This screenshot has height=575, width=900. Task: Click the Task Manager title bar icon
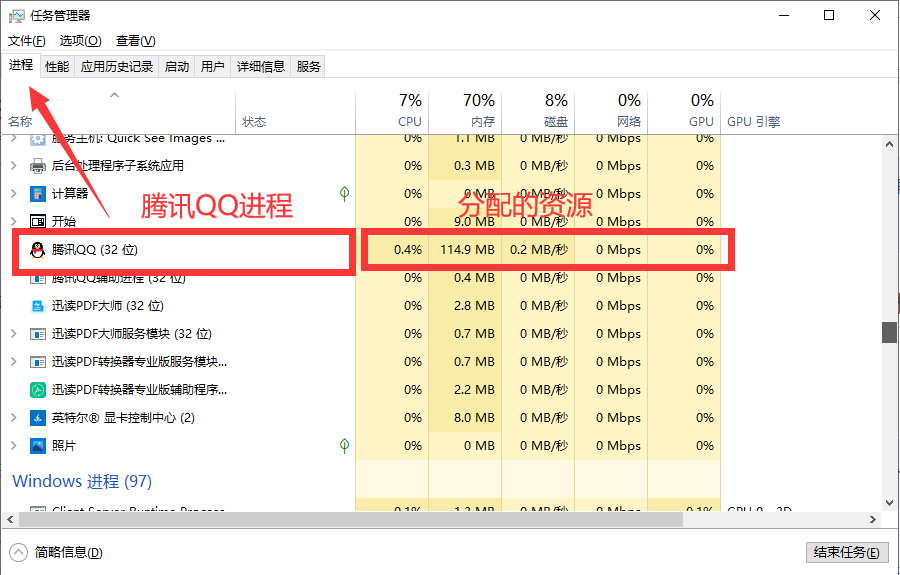click(16, 15)
